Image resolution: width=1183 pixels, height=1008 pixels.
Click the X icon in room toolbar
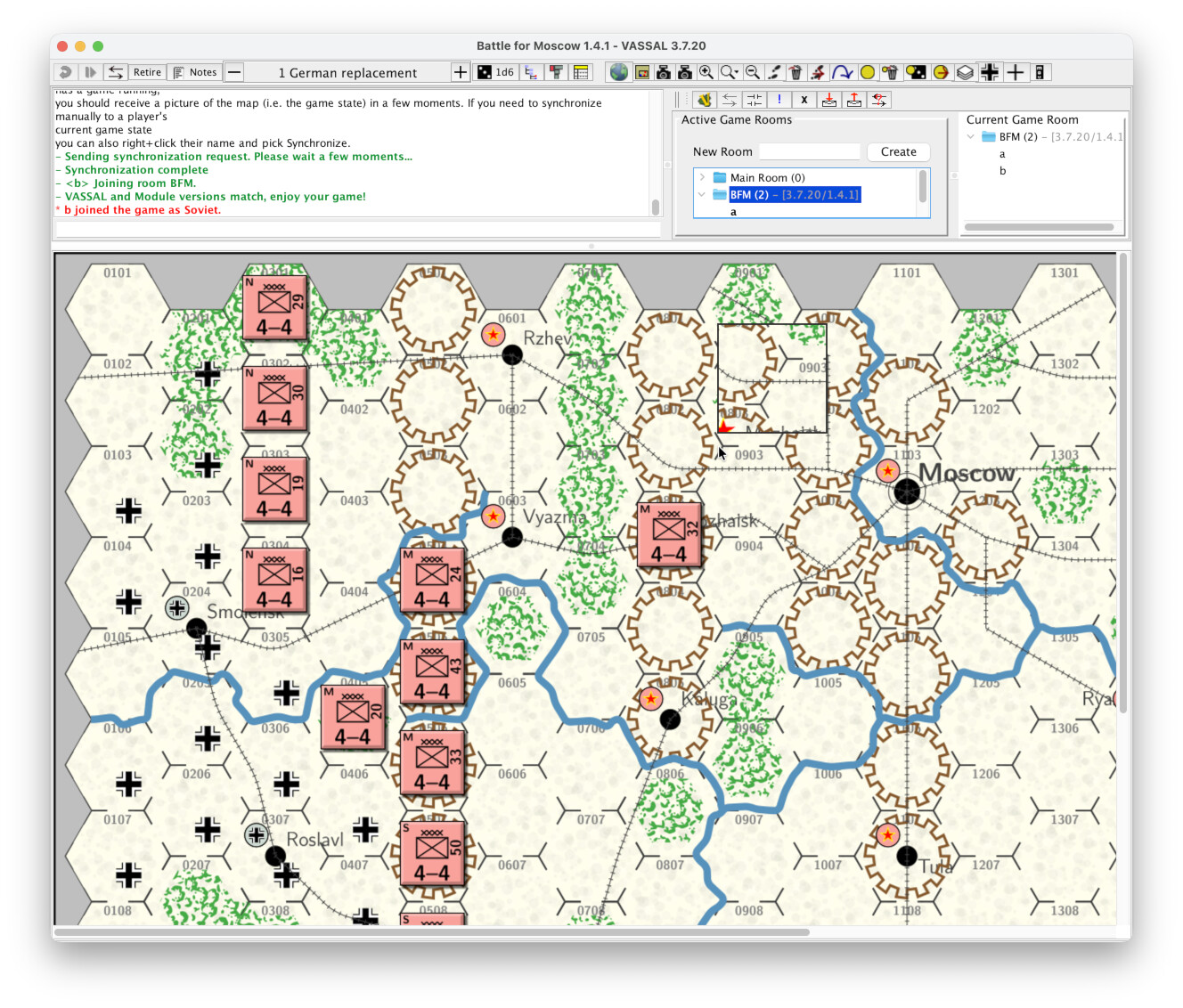(804, 100)
